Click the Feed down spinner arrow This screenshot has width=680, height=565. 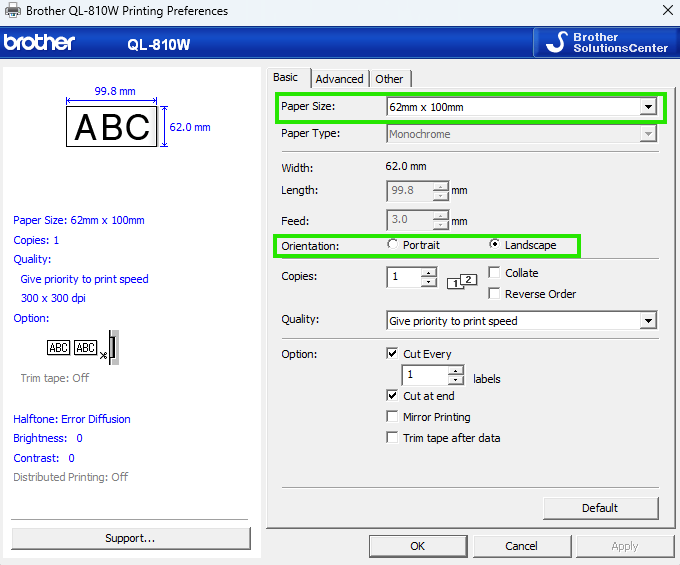pyautogui.click(x=441, y=225)
